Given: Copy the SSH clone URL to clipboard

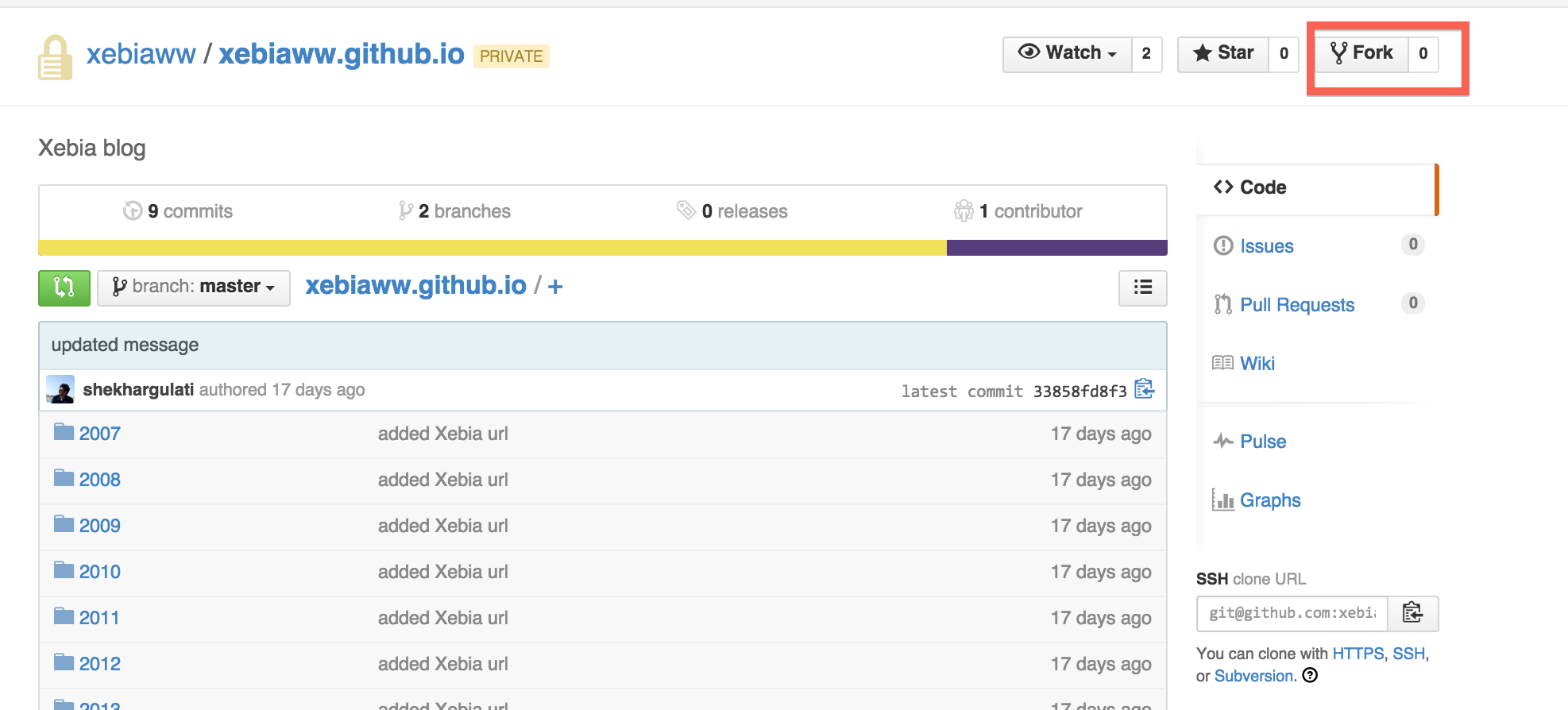Looking at the screenshot, I should pos(1412,613).
